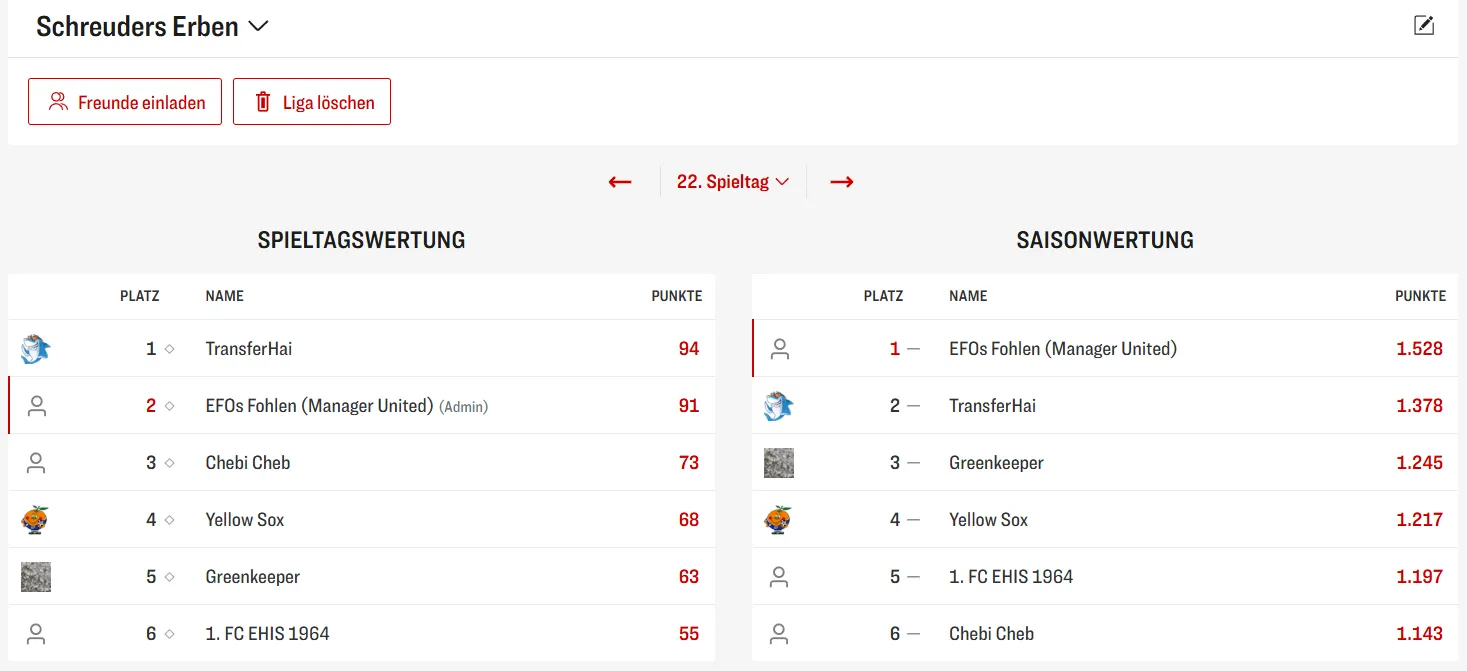Screen dimensions: 1467x671
Task: Click TransferHai shark avatar in Spieltagswertung
Action: pos(36,349)
